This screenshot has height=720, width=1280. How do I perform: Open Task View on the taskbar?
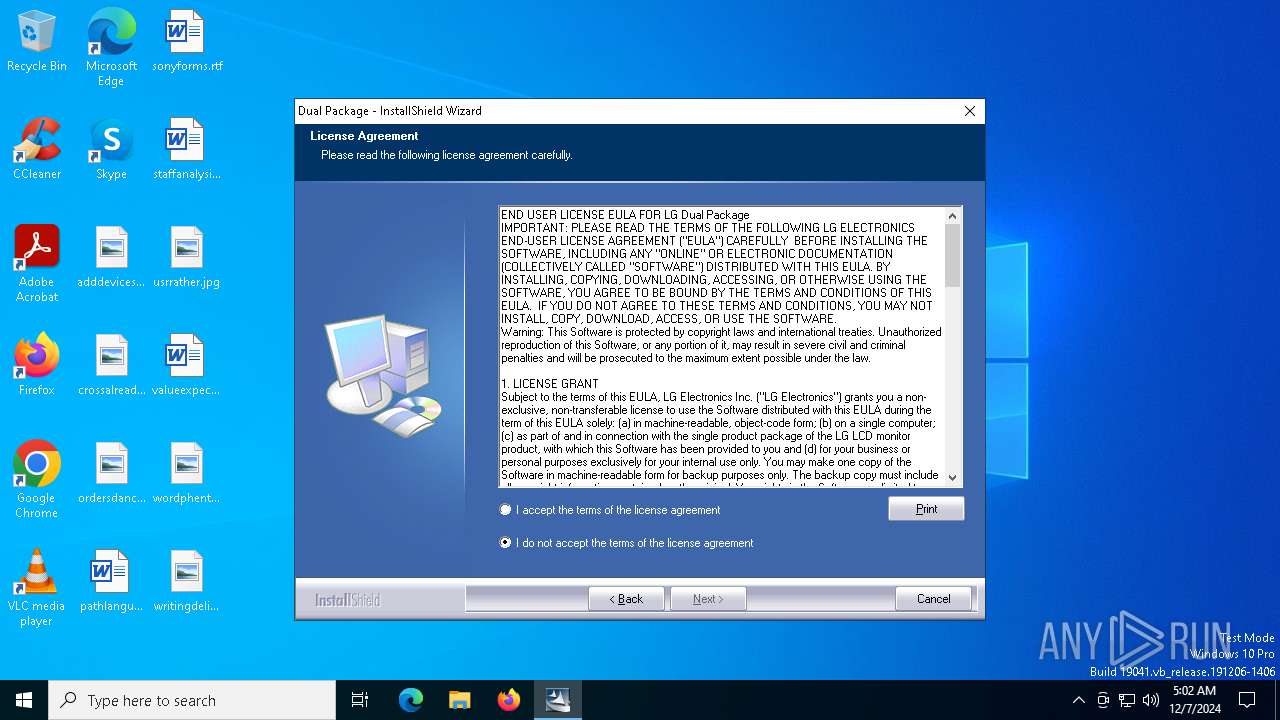(x=360, y=700)
